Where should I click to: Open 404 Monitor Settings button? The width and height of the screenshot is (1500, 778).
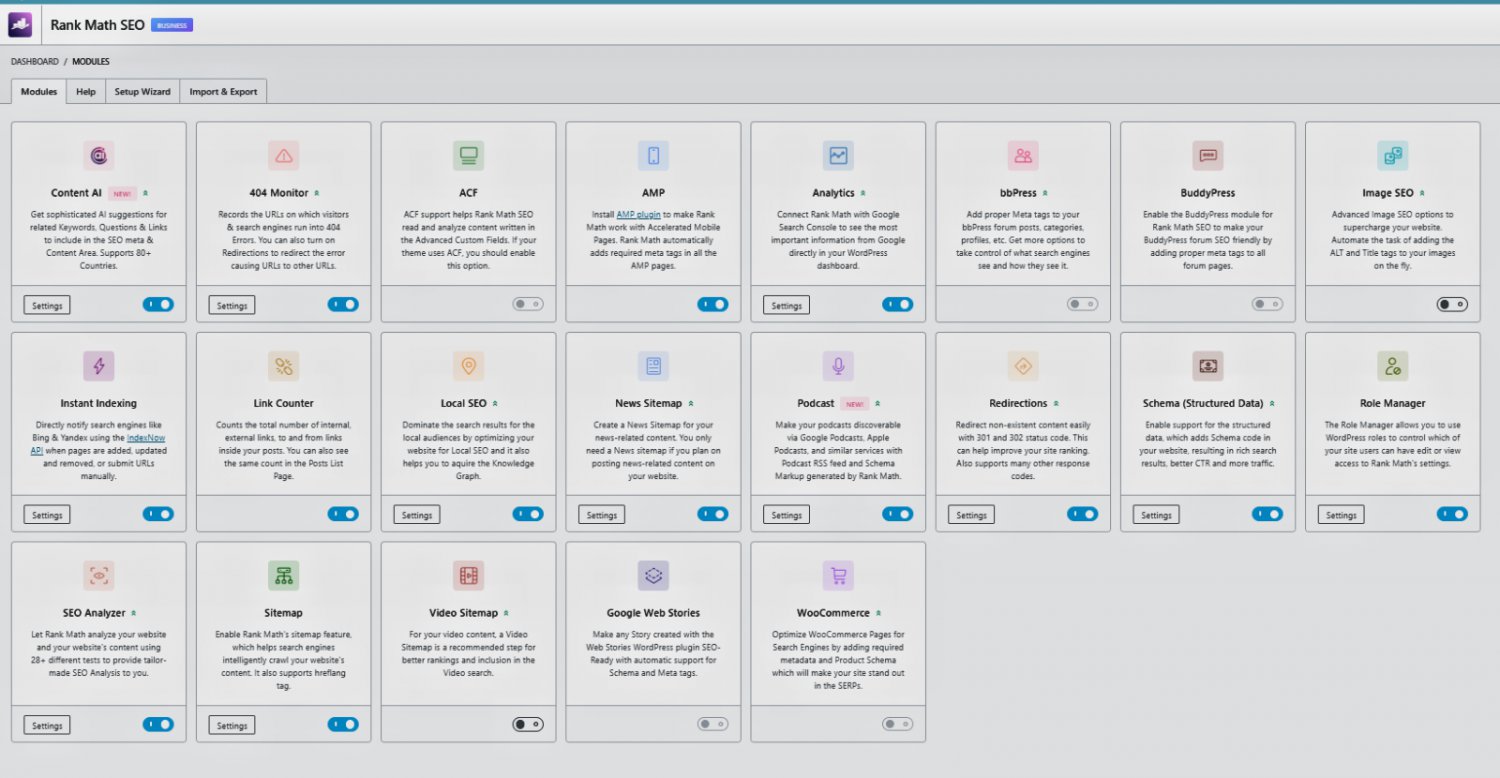pos(232,305)
